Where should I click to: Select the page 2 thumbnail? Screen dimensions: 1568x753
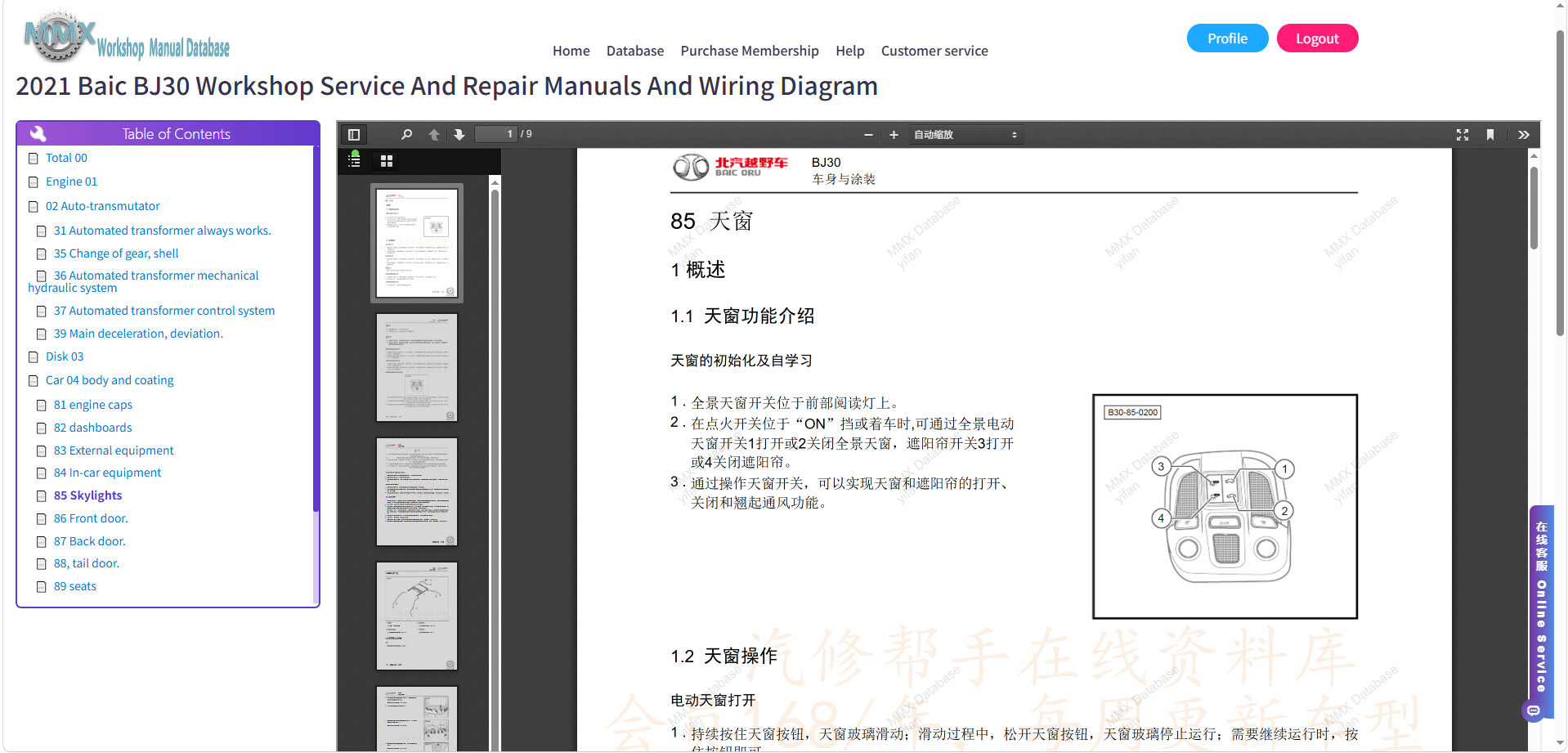click(417, 367)
